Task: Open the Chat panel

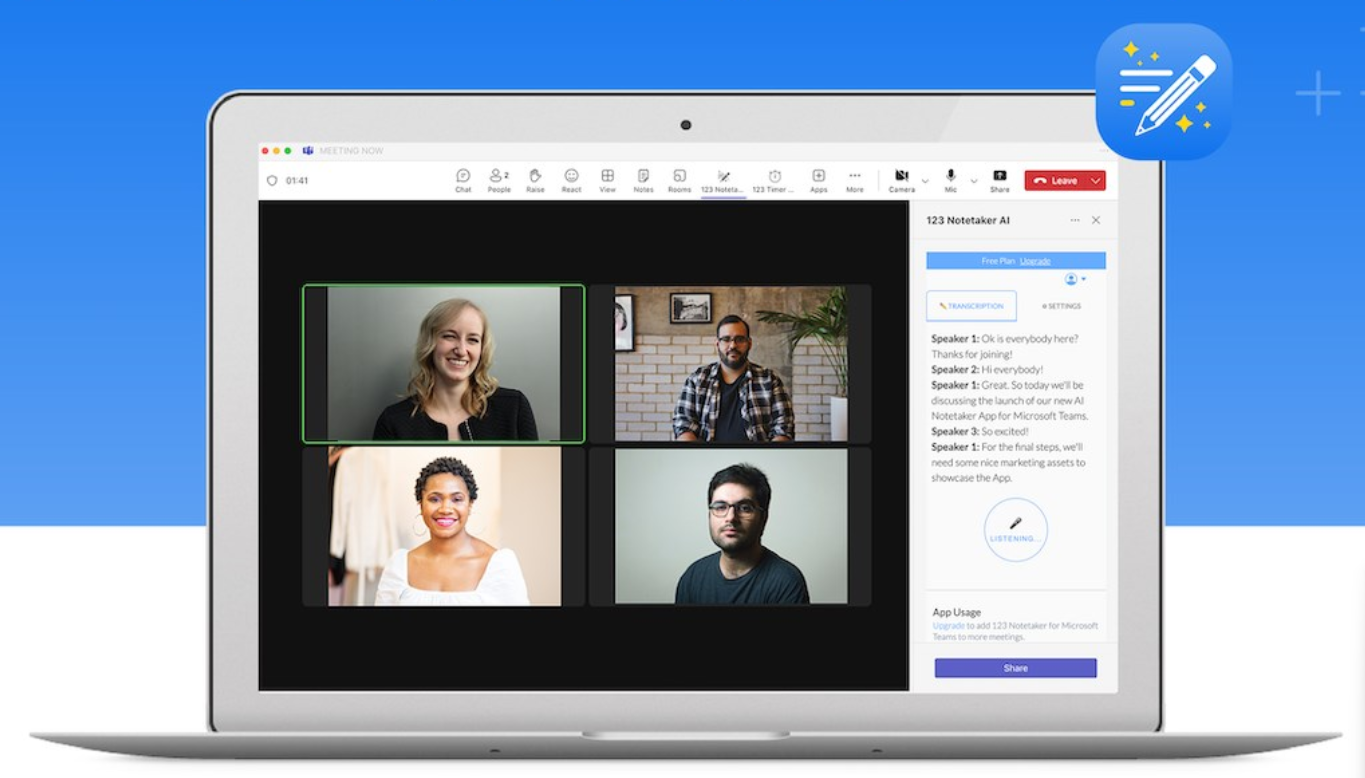Action: [463, 180]
